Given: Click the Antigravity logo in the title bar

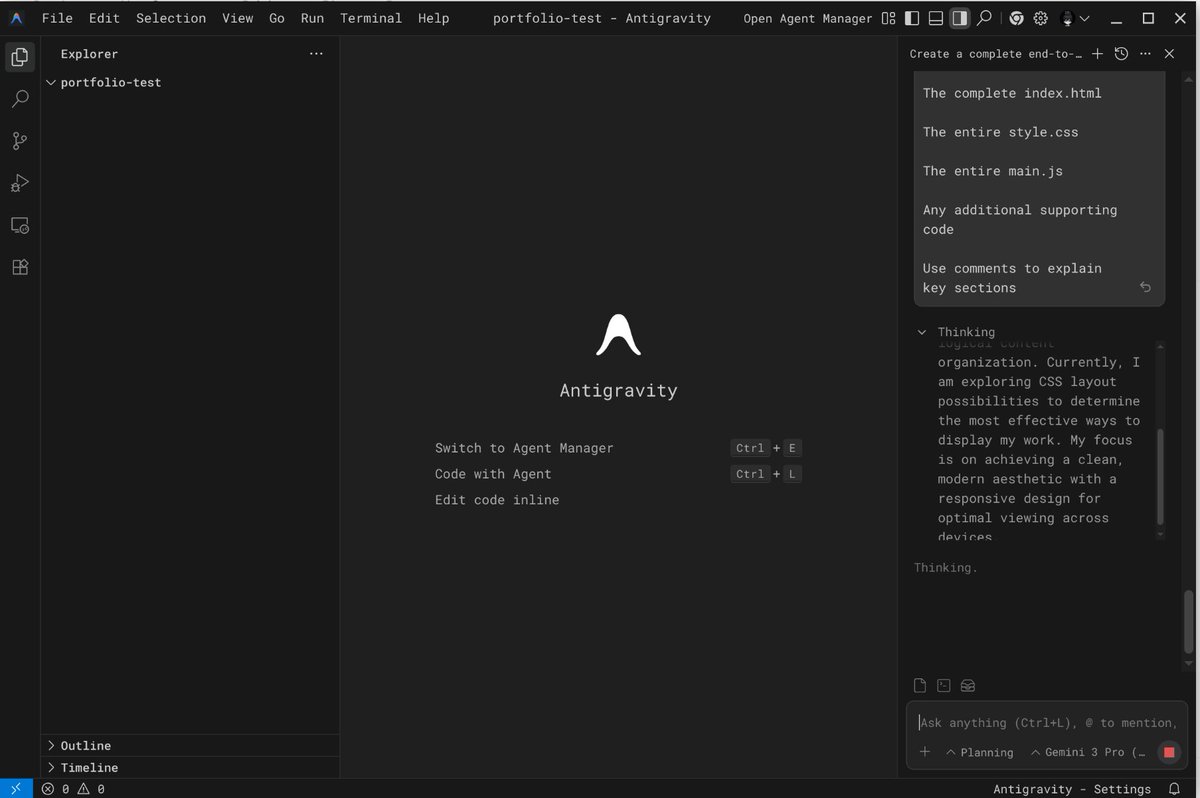Looking at the screenshot, I should tap(17, 18).
